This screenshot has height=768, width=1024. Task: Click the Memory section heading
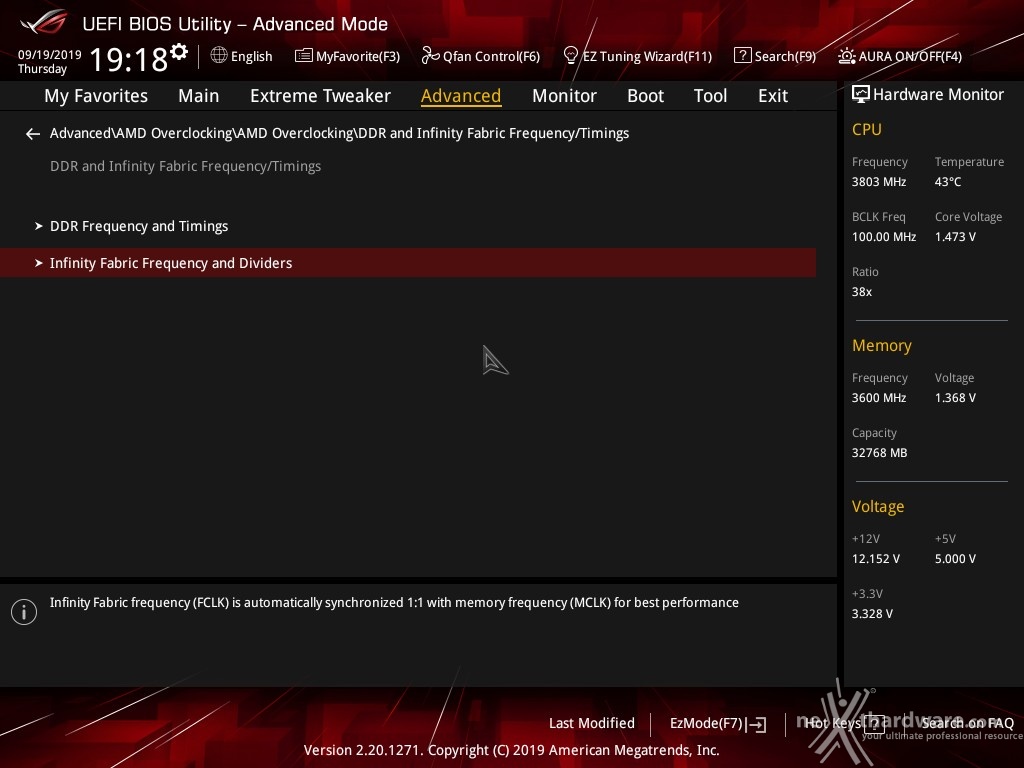click(882, 345)
